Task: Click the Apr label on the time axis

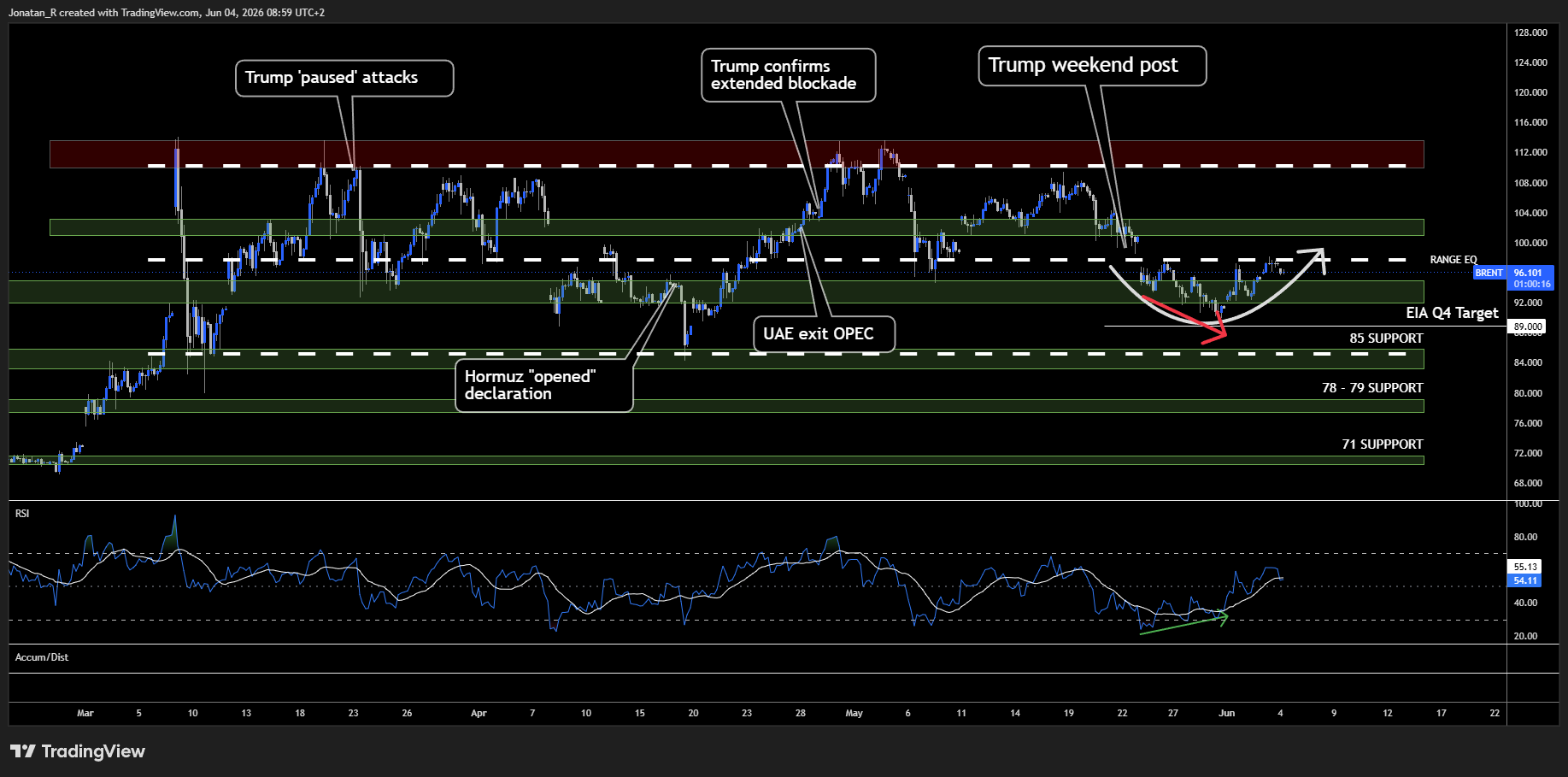Action: pyautogui.click(x=479, y=713)
